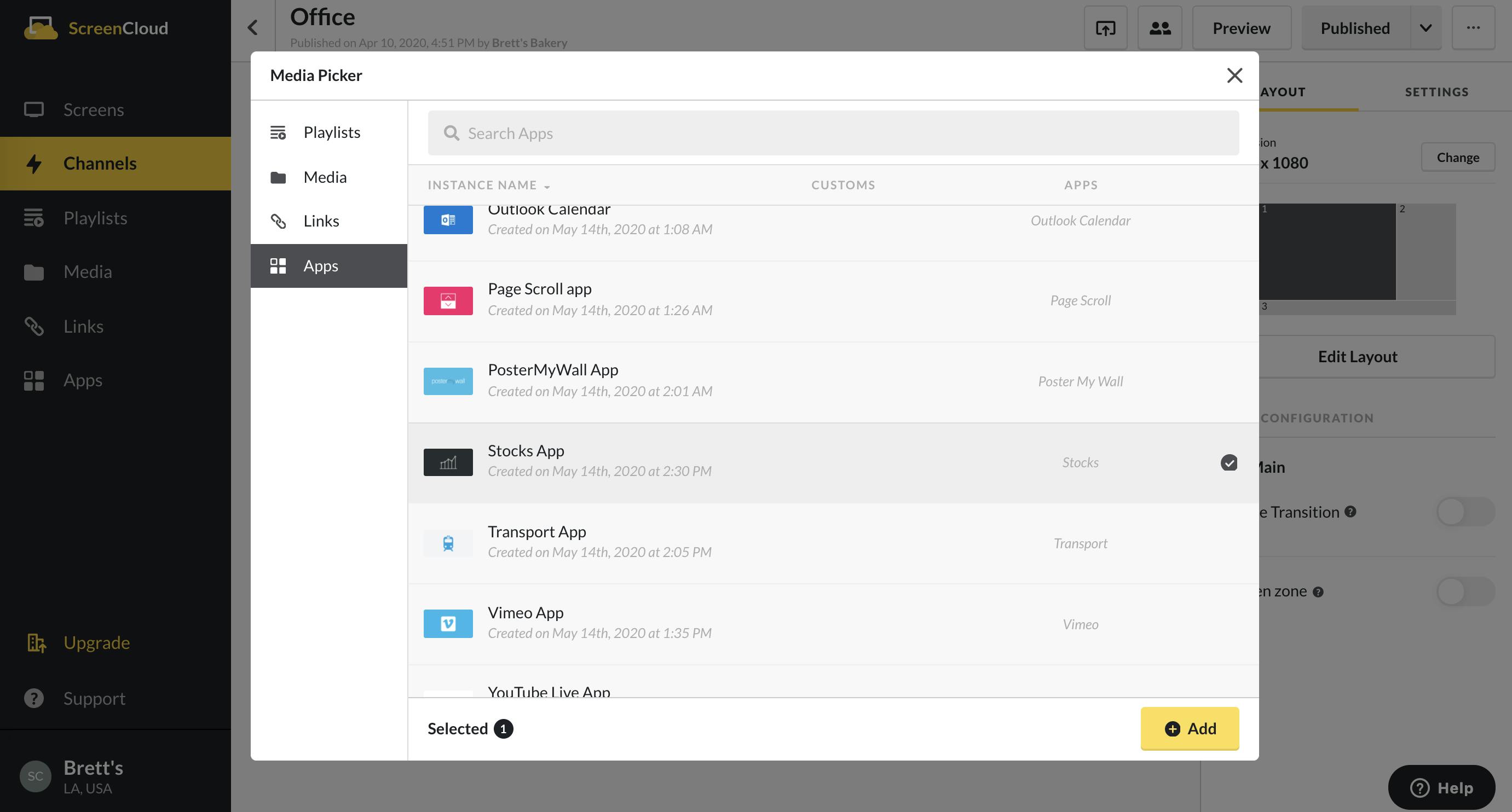This screenshot has height=812, width=1512.
Task: Select the Page Scroll app row
Action: [x=833, y=301]
